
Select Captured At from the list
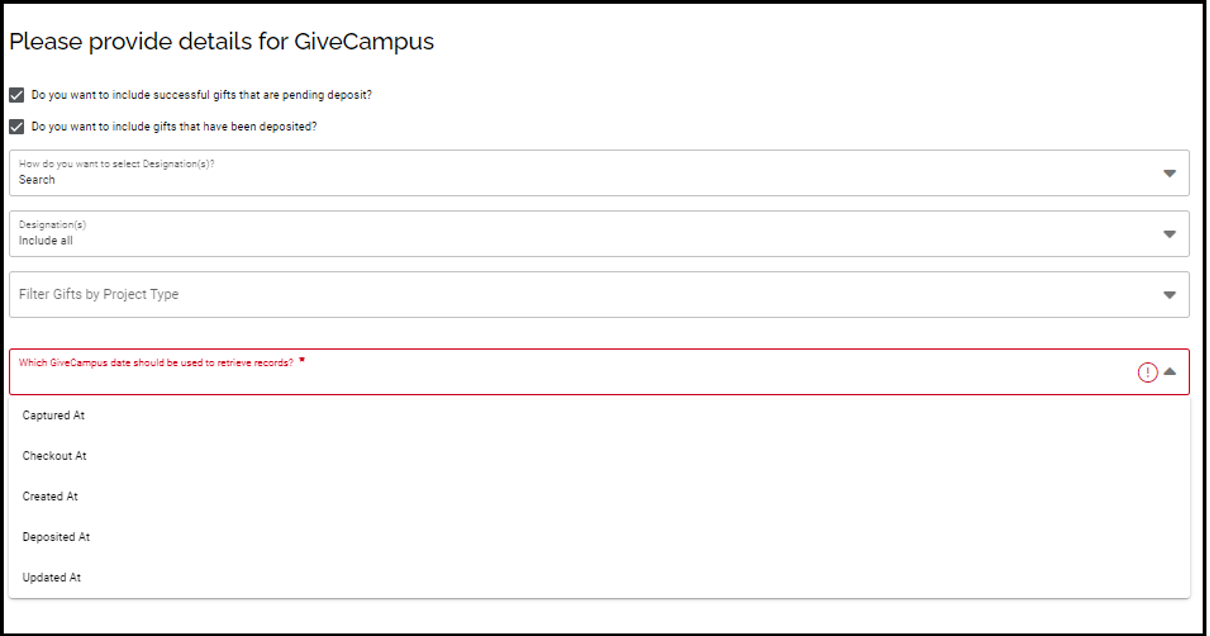53,414
